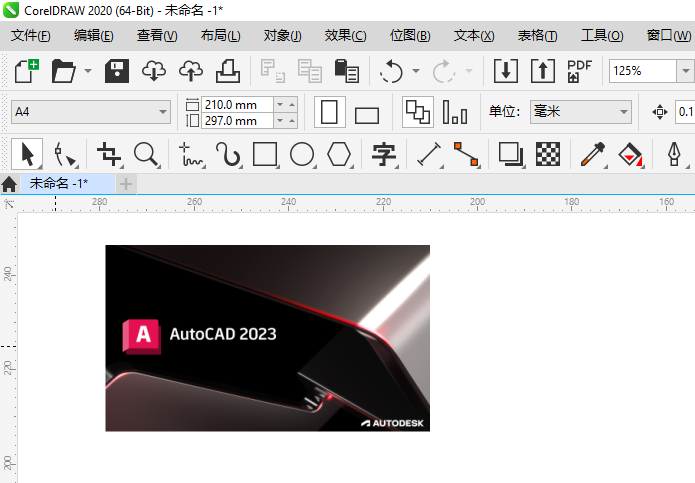
Task: Open the 文本(X) menu
Action: (474, 35)
